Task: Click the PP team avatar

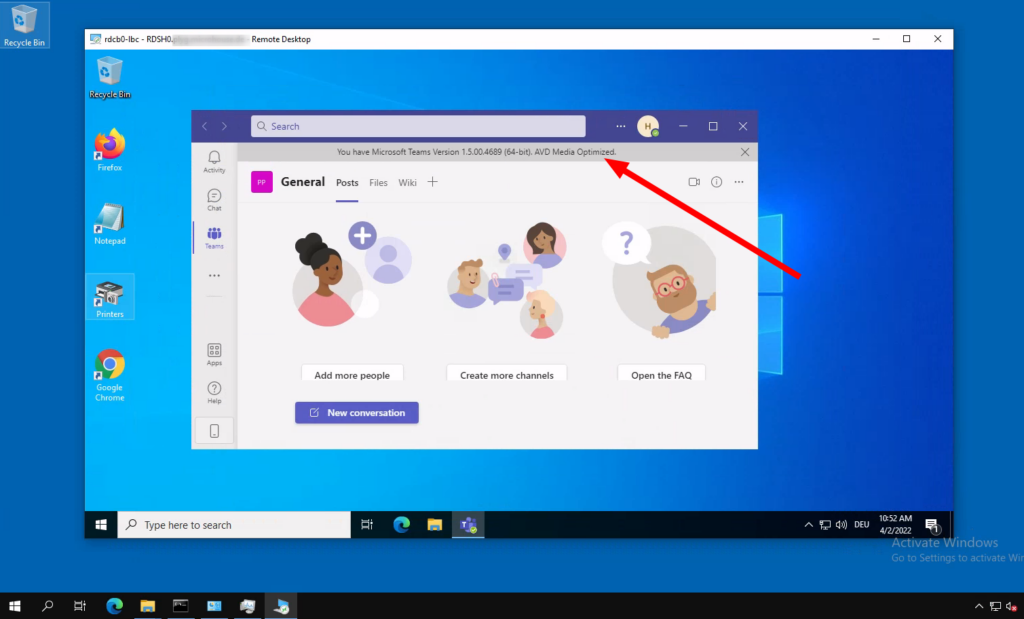Action: point(262,182)
